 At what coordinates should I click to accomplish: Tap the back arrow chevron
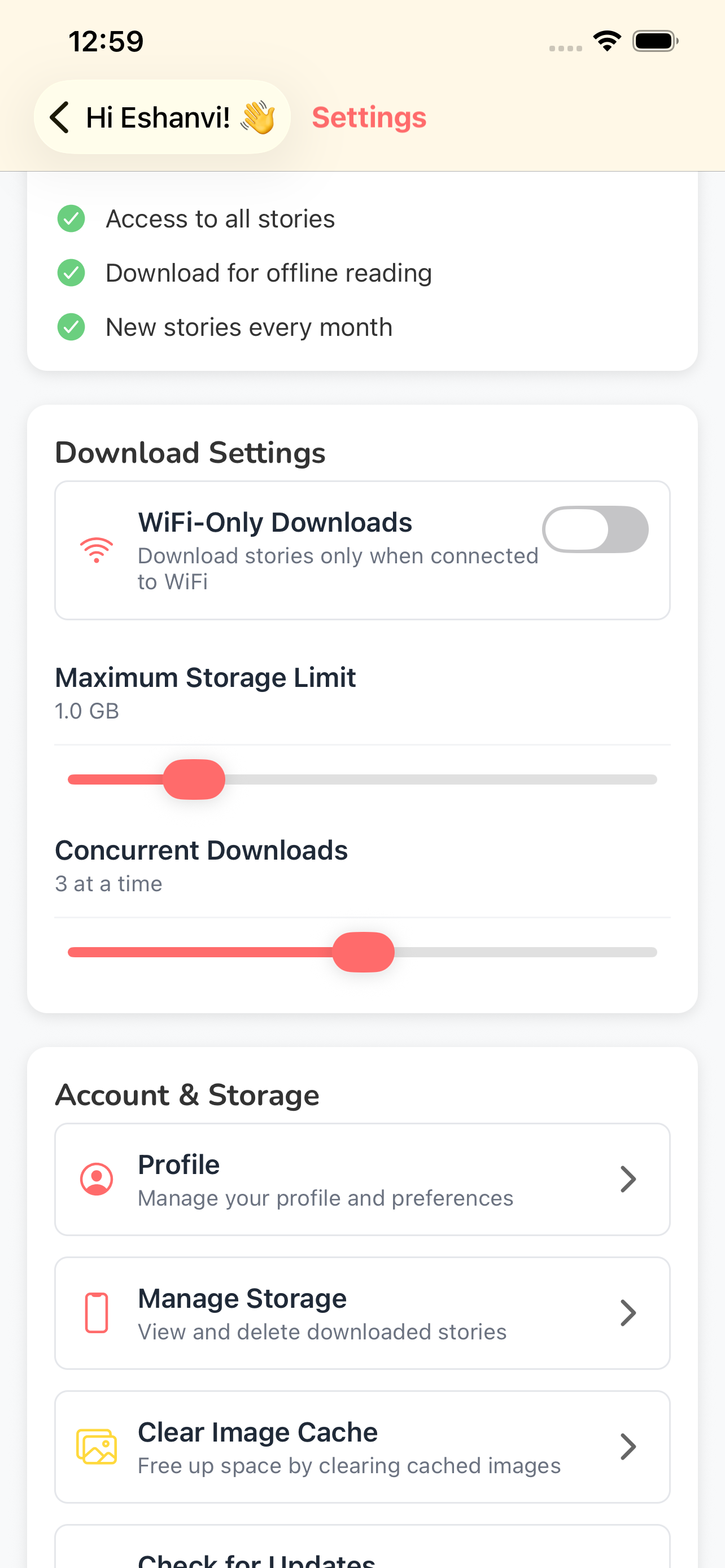pyautogui.click(x=60, y=117)
